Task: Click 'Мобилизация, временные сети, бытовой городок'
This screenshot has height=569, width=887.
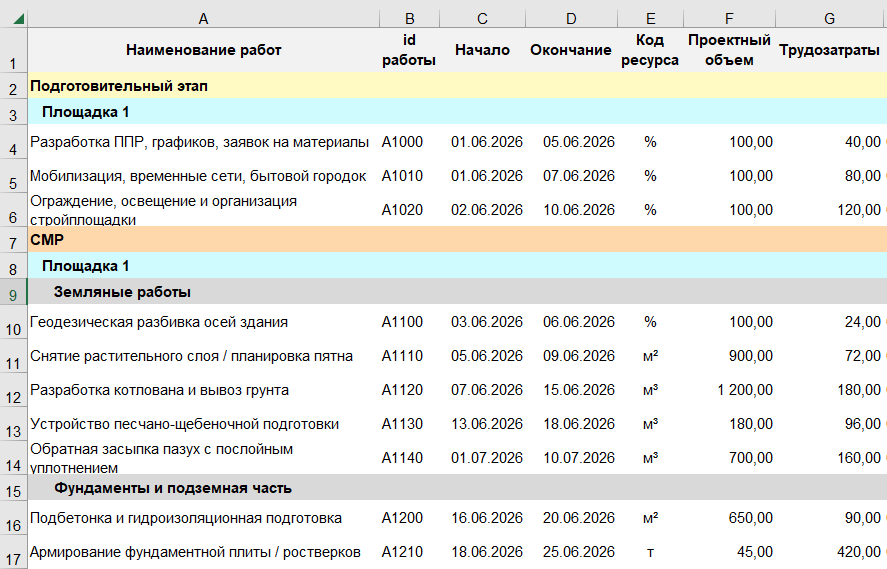Action: (204, 176)
